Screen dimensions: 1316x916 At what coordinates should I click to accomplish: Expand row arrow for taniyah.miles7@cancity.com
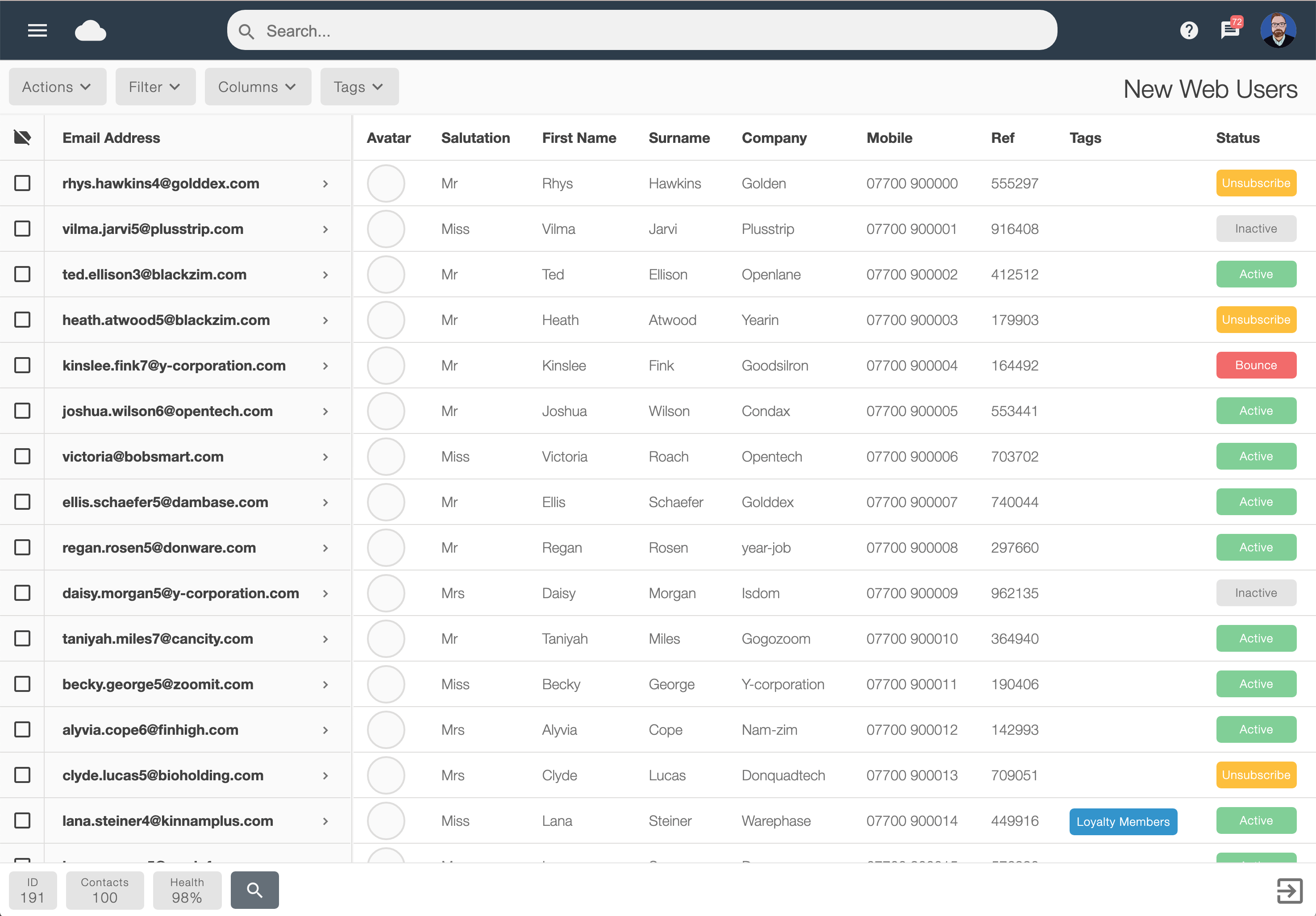point(325,638)
